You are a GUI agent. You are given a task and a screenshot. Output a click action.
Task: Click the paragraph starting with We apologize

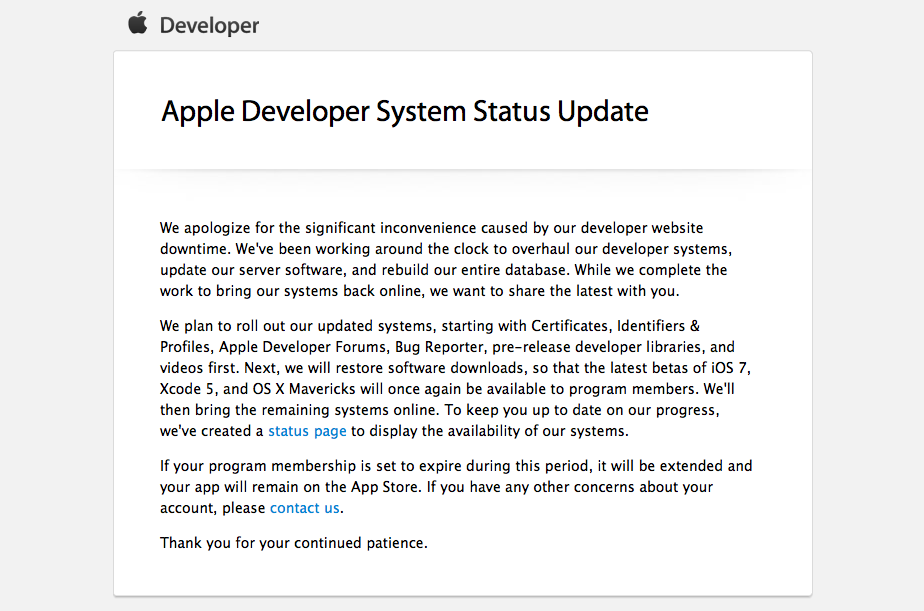pos(445,259)
